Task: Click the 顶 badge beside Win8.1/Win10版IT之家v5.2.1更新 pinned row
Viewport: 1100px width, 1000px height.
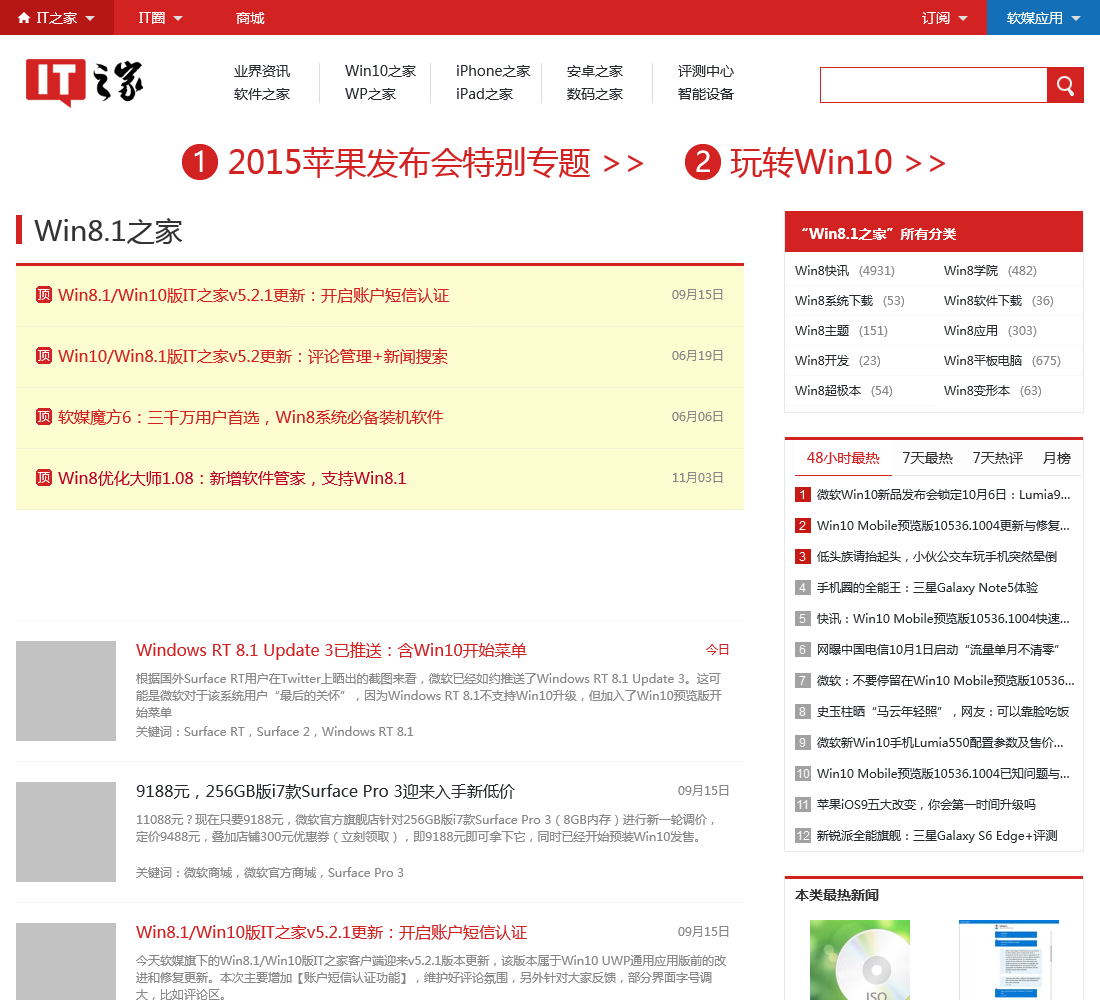Action: (x=43, y=295)
